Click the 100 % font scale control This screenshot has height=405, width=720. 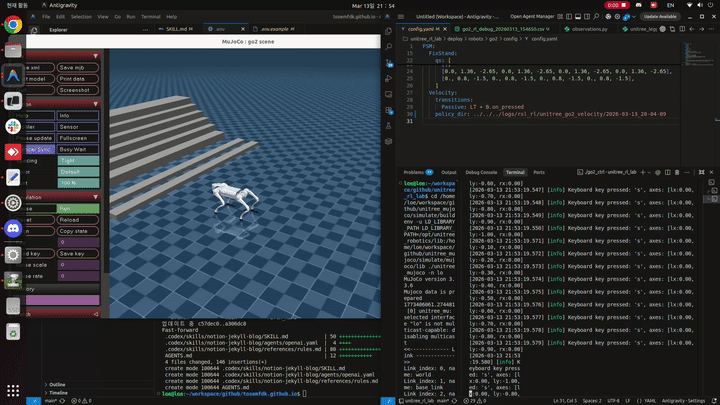pyautogui.click(x=77, y=182)
